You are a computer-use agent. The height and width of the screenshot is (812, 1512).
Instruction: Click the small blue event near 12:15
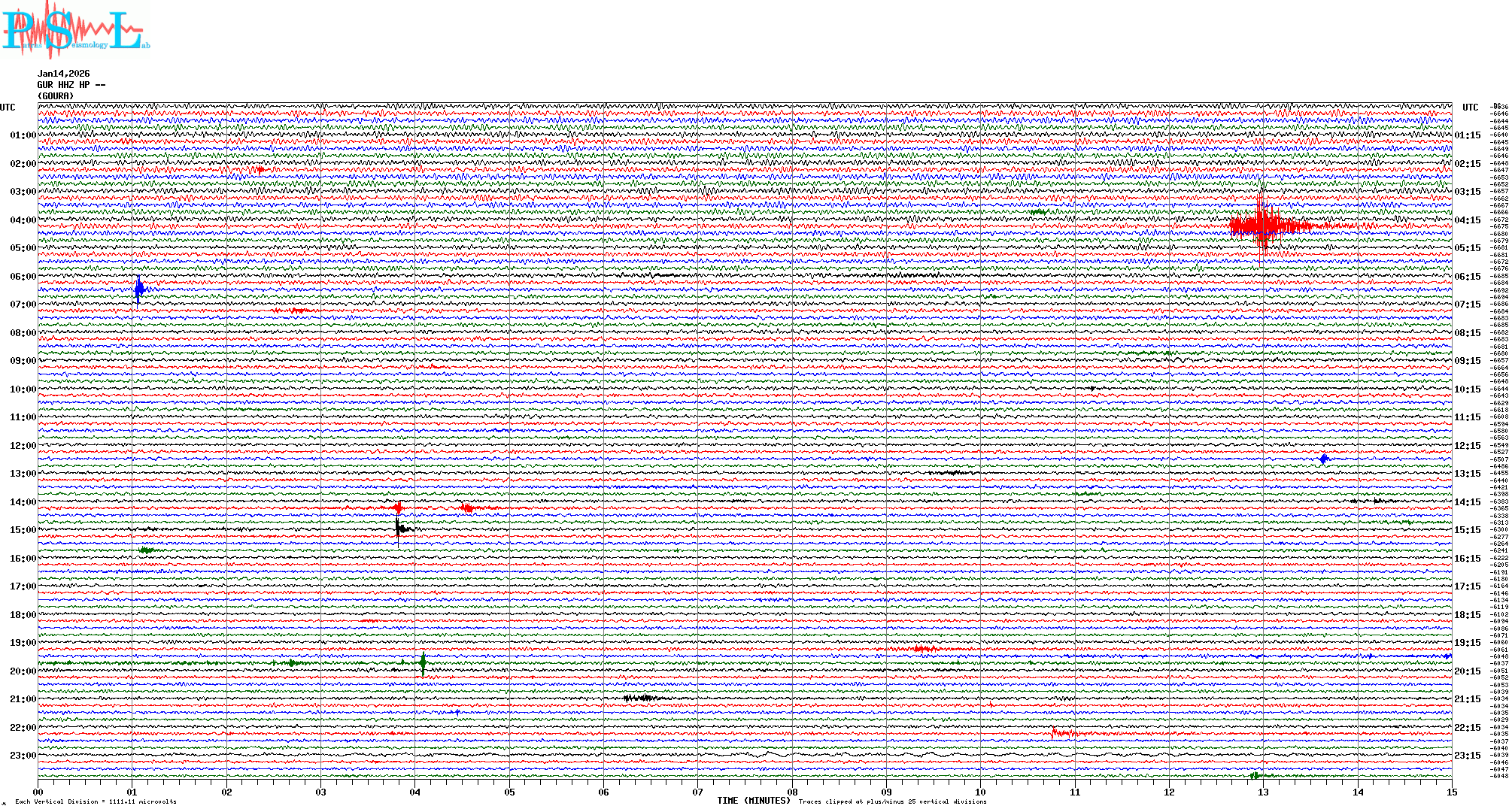(1324, 459)
